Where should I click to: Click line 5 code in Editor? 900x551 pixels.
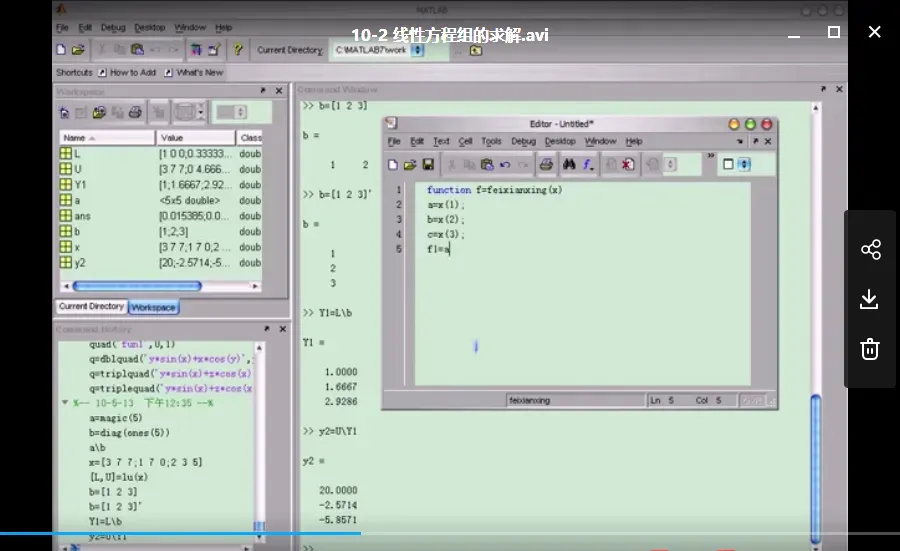coord(439,249)
